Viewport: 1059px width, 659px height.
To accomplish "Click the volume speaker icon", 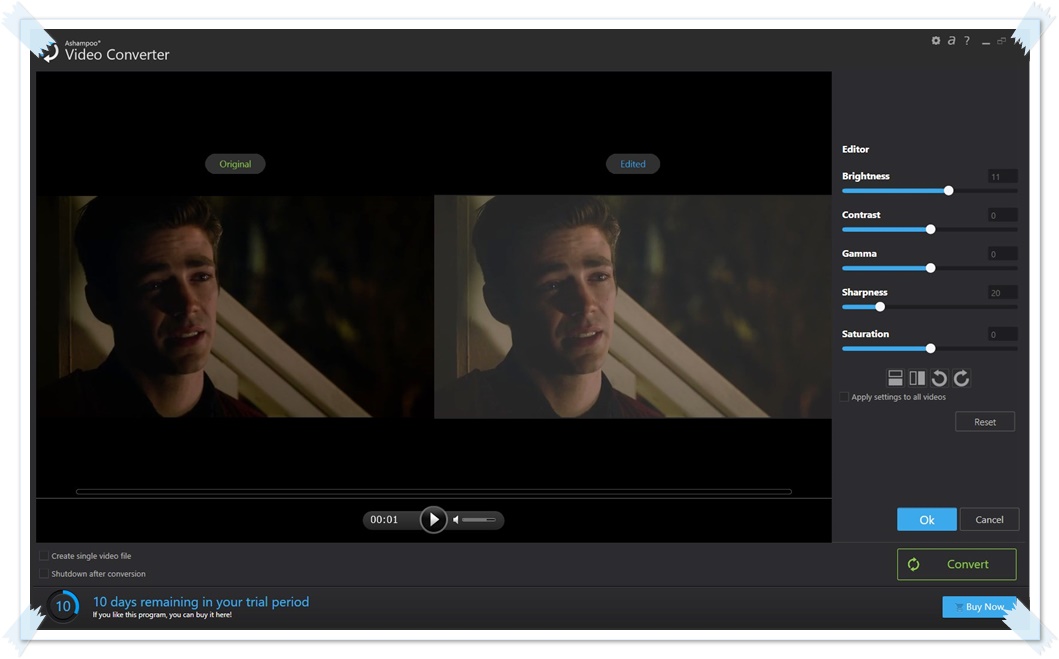I will click(456, 520).
